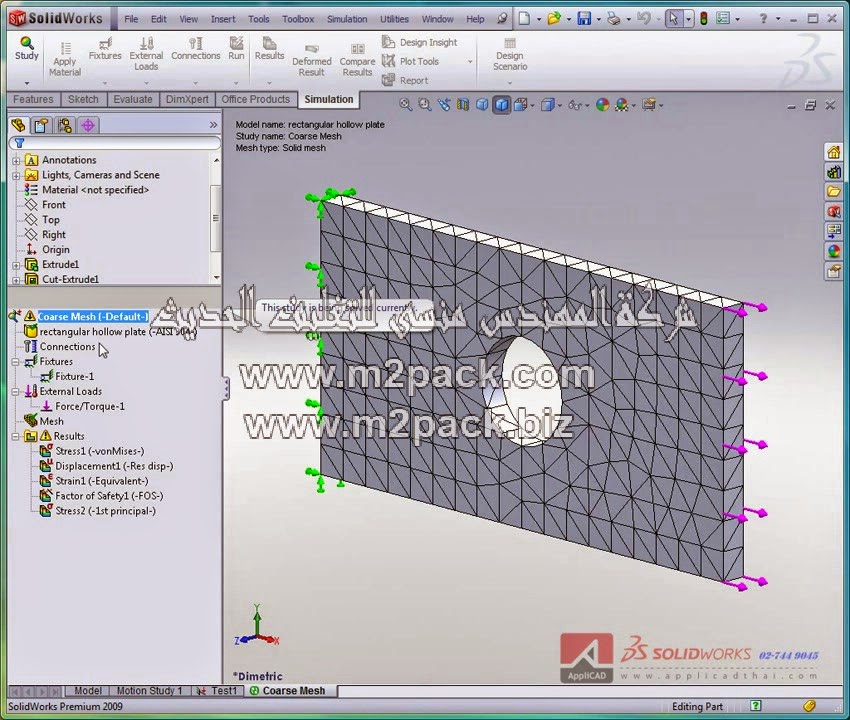Switch to the Test1 study tab
This screenshot has height=720, width=850.
click(x=217, y=691)
